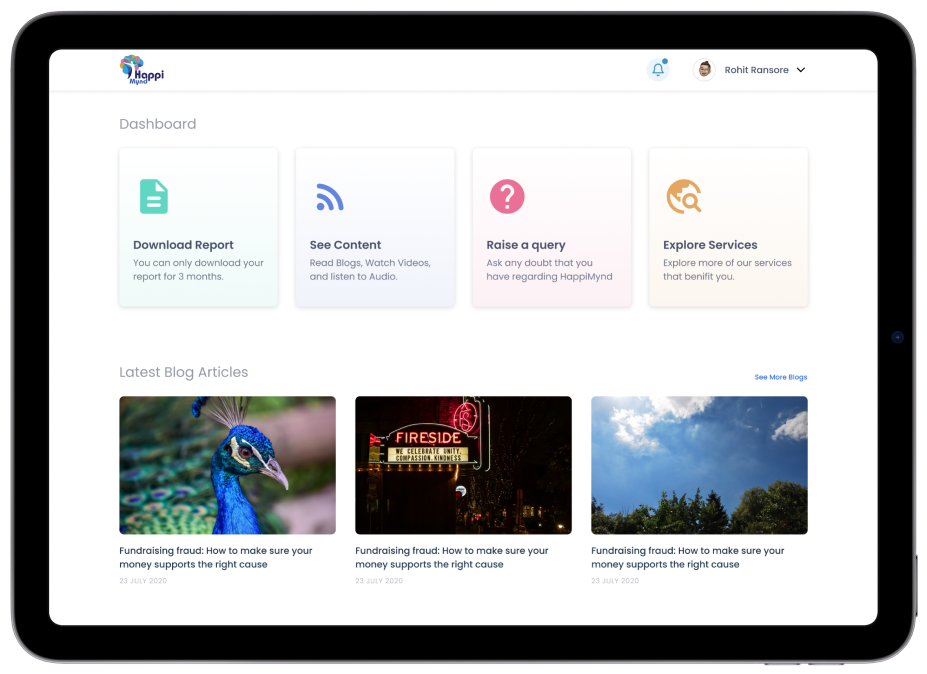Open the Explore Services card title
Screen dimensions: 927x674
(710, 245)
